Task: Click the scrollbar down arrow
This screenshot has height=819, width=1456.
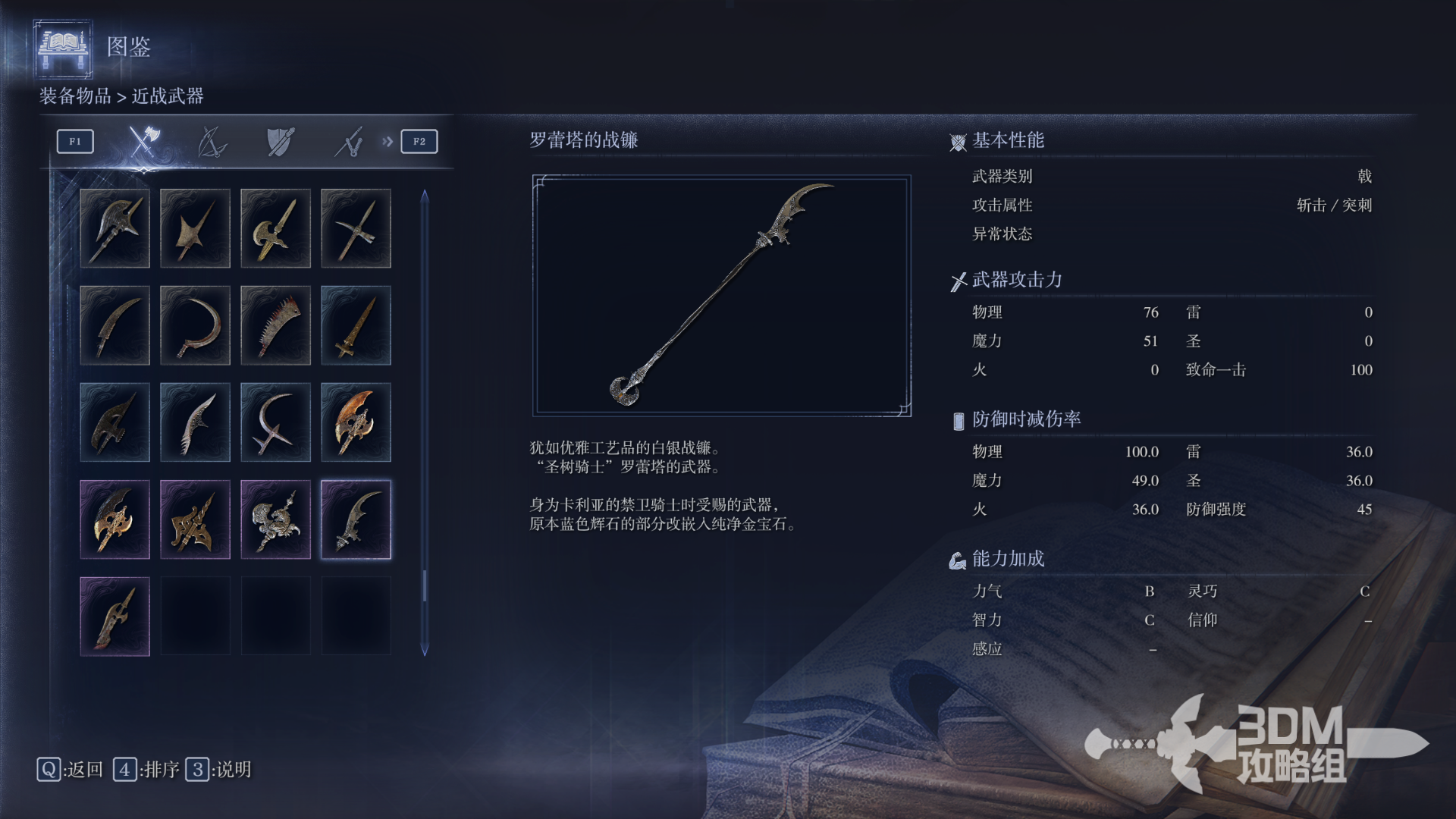Action: (425, 649)
